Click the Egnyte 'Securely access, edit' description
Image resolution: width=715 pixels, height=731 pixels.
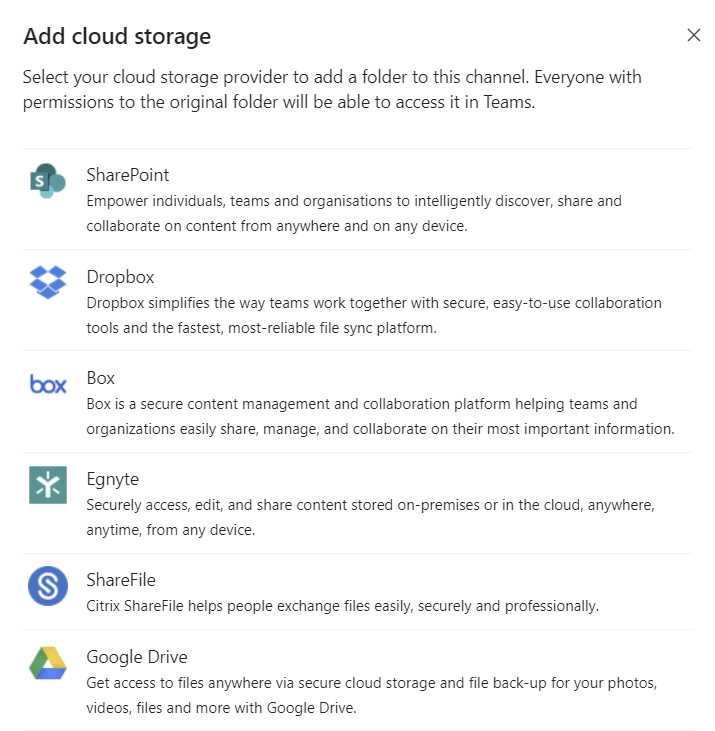[x=371, y=517]
